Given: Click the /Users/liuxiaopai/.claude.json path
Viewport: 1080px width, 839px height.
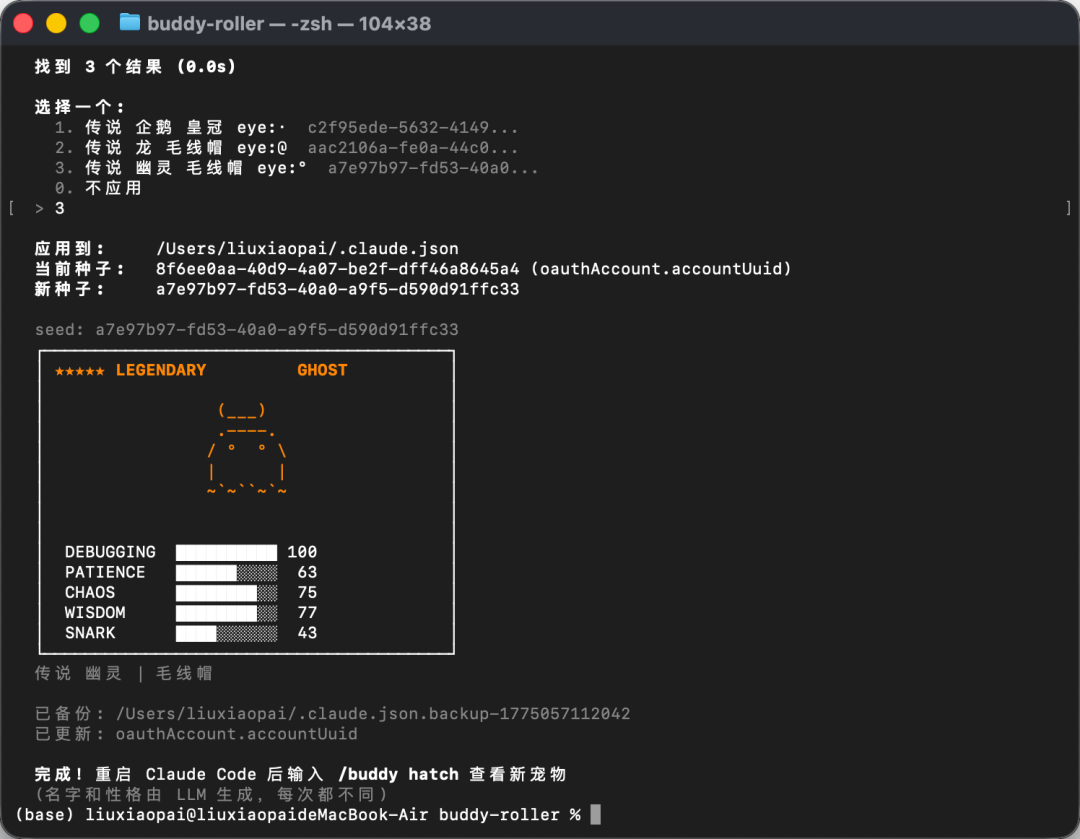Looking at the screenshot, I should (x=307, y=249).
